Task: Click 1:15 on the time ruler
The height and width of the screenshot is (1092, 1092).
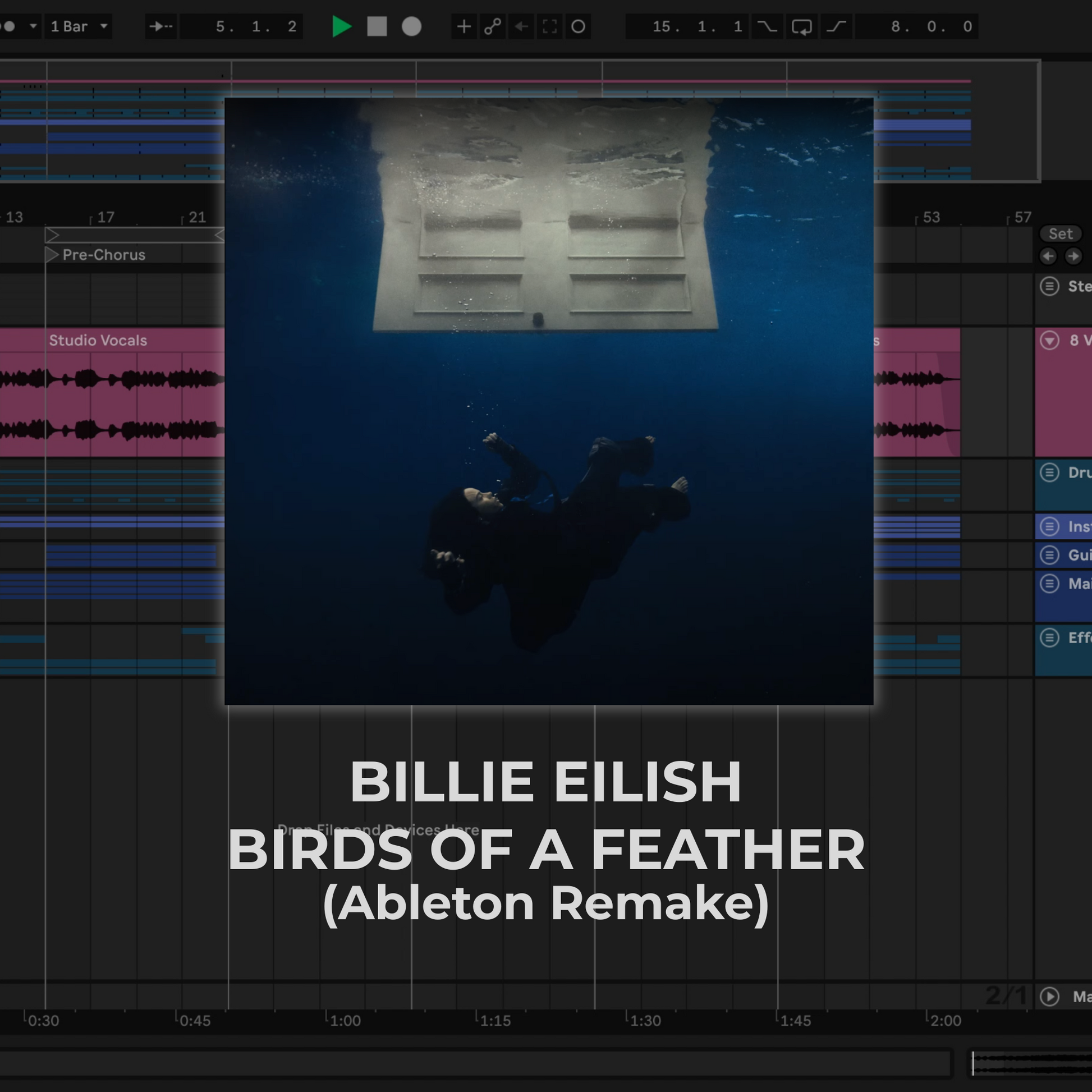Action: [x=495, y=1021]
